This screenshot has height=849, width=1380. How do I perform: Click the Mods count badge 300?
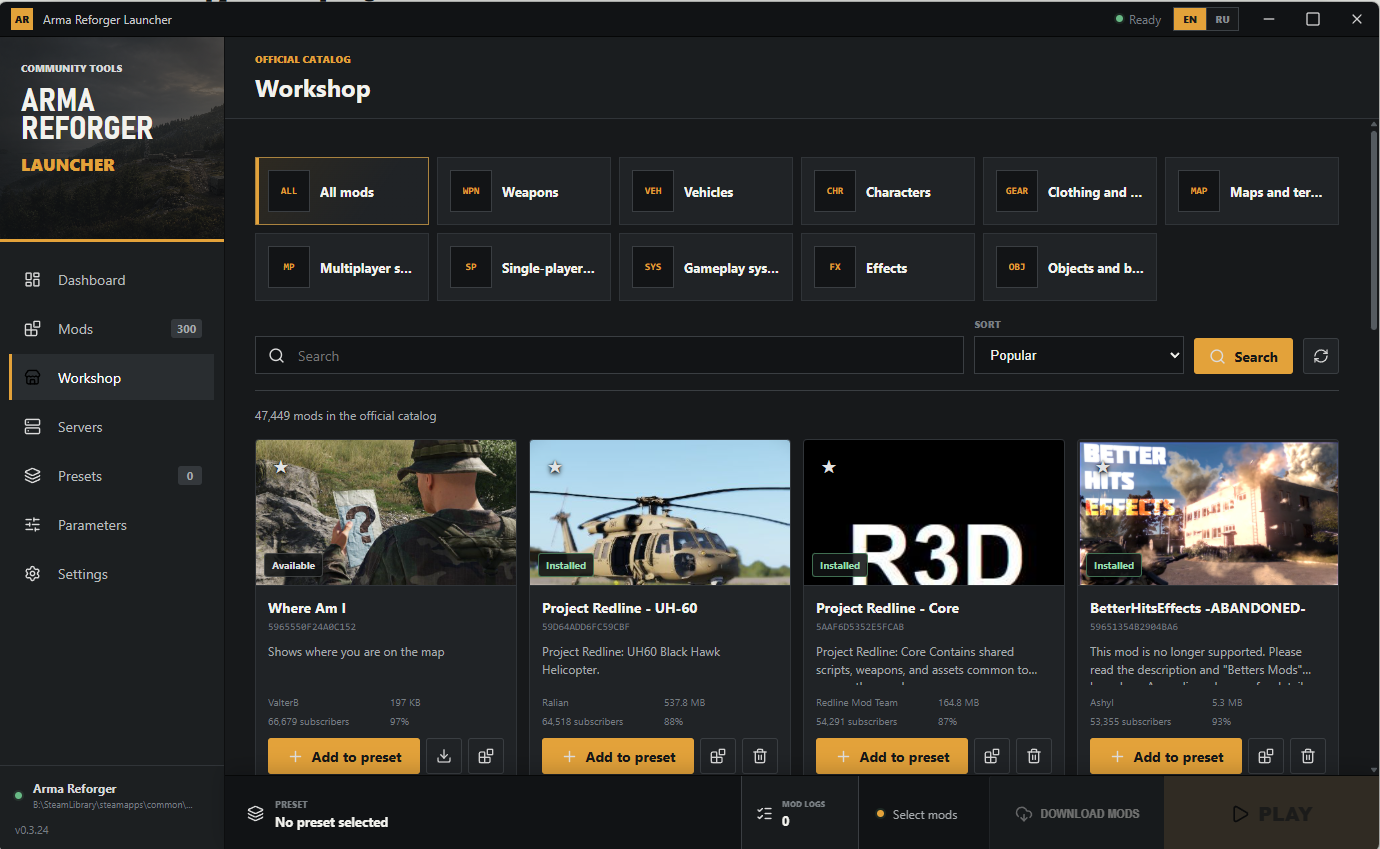[x=186, y=329]
